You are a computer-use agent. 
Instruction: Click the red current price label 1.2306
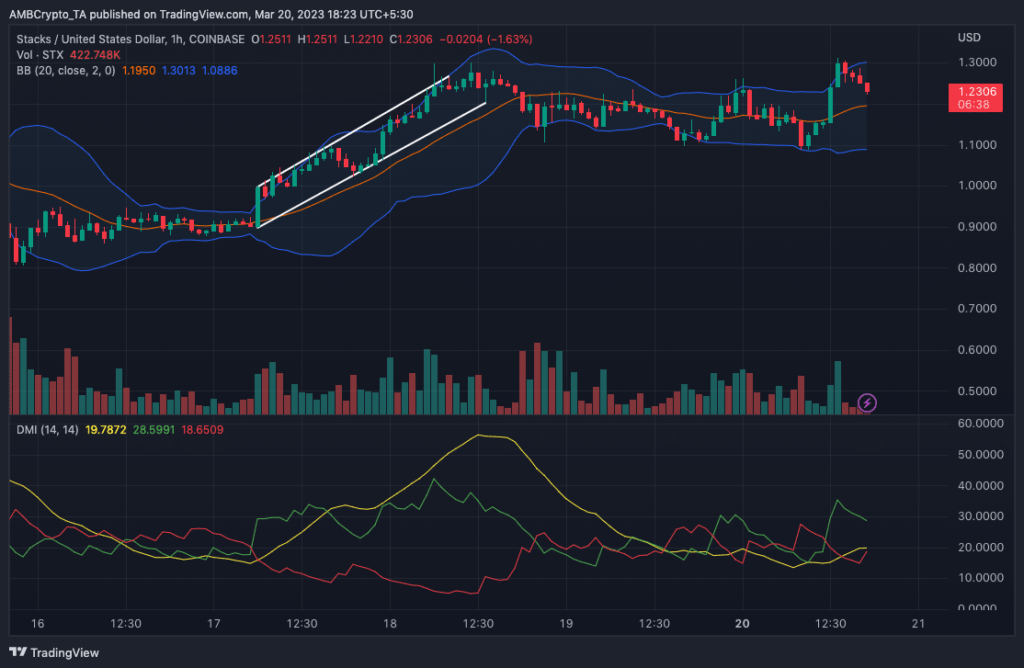point(973,91)
